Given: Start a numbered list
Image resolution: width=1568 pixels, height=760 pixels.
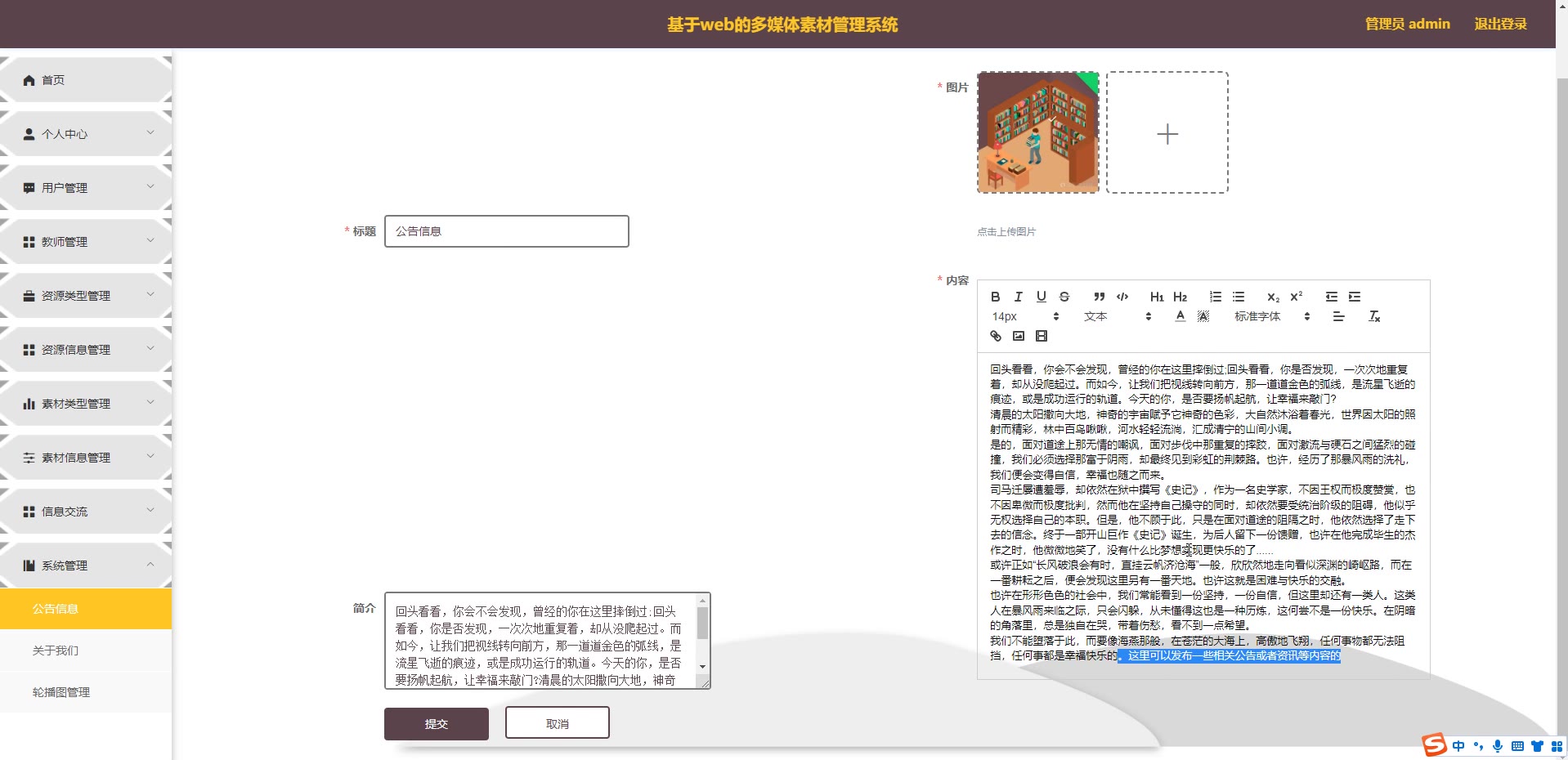Looking at the screenshot, I should point(1216,297).
